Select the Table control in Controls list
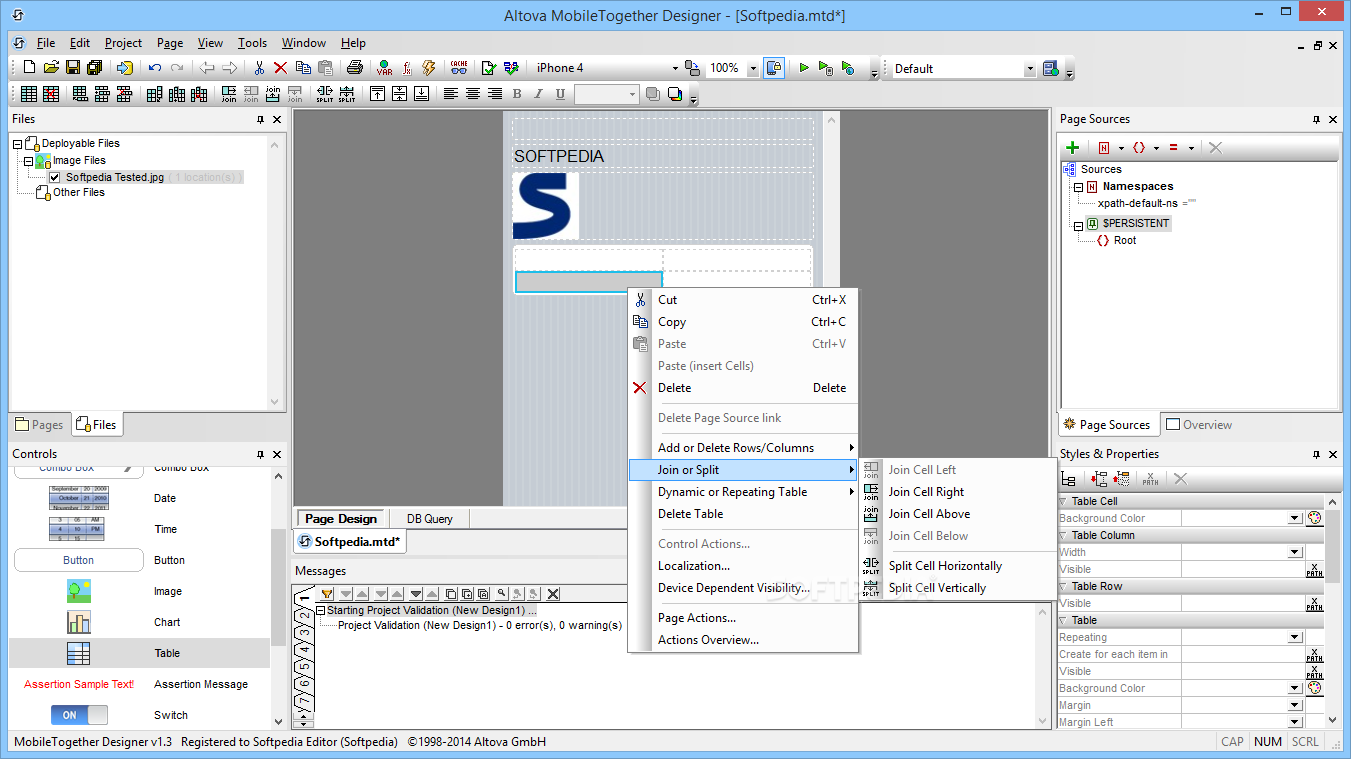 click(140, 653)
